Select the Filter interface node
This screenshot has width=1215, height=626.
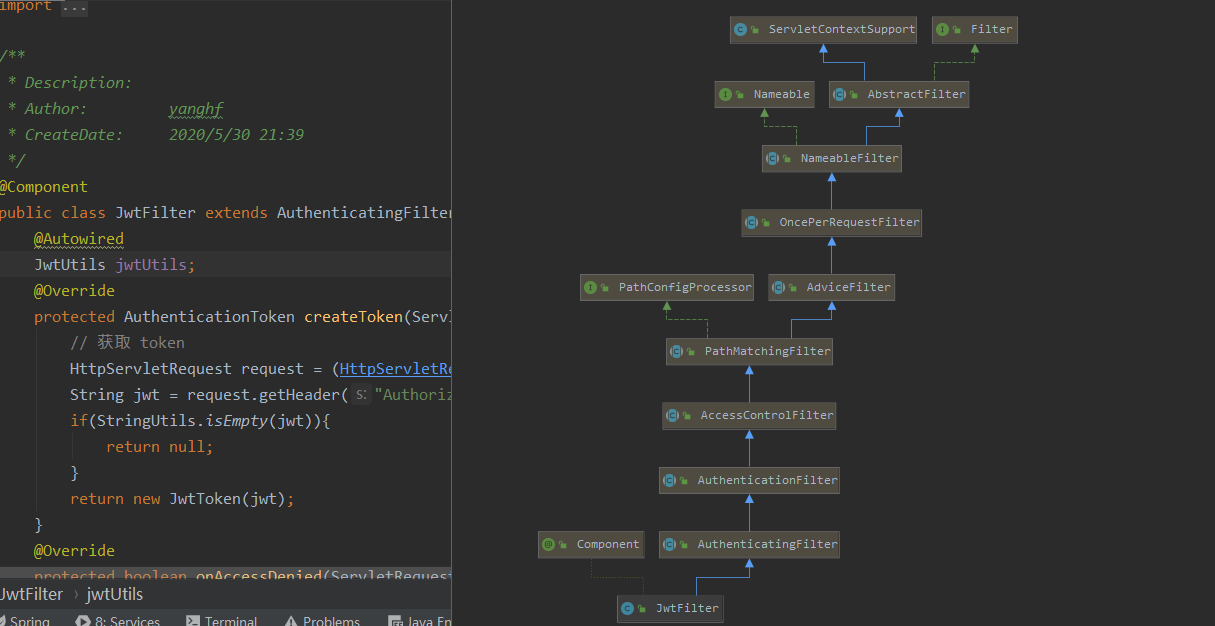point(975,30)
